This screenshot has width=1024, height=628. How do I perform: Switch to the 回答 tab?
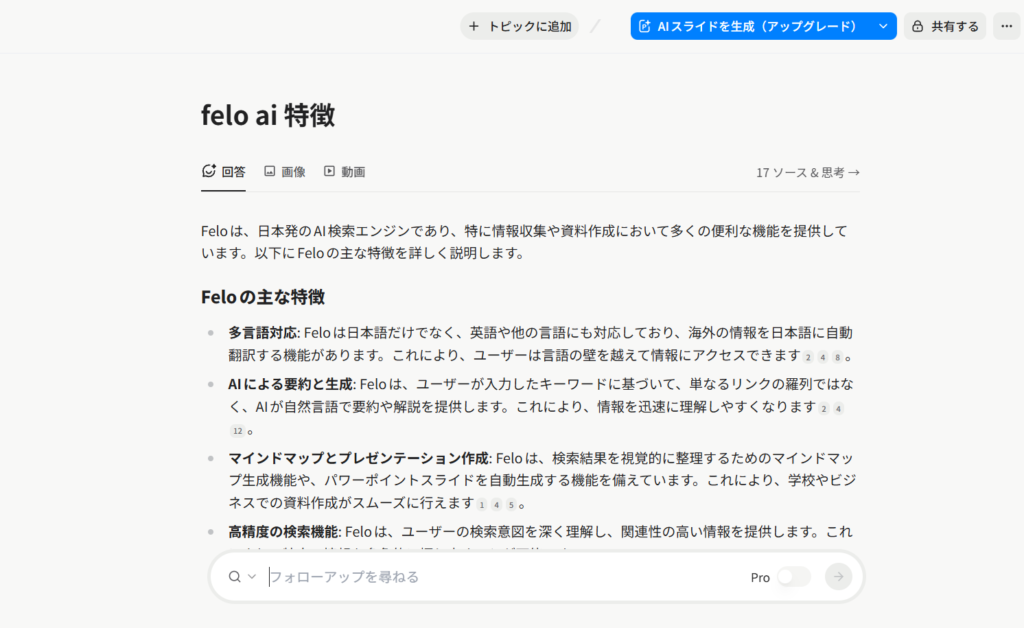tap(223, 172)
